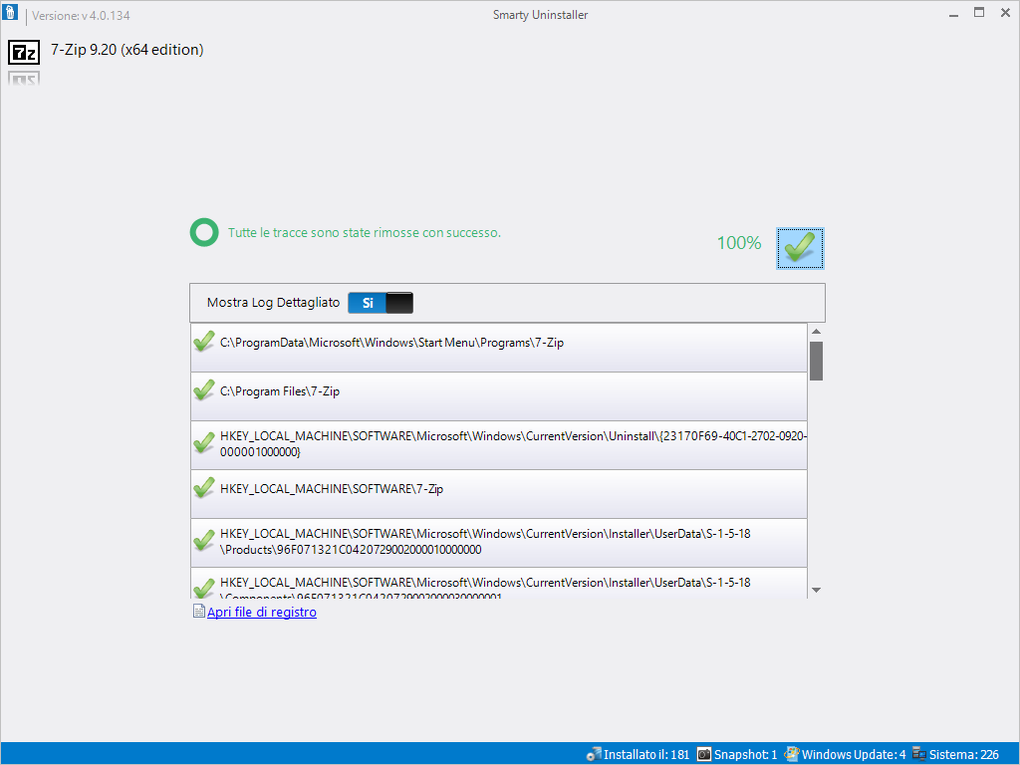This screenshot has height=765, width=1020.
Task: Click the Smarty Uninstaller trash bin icon
Action: point(10,14)
